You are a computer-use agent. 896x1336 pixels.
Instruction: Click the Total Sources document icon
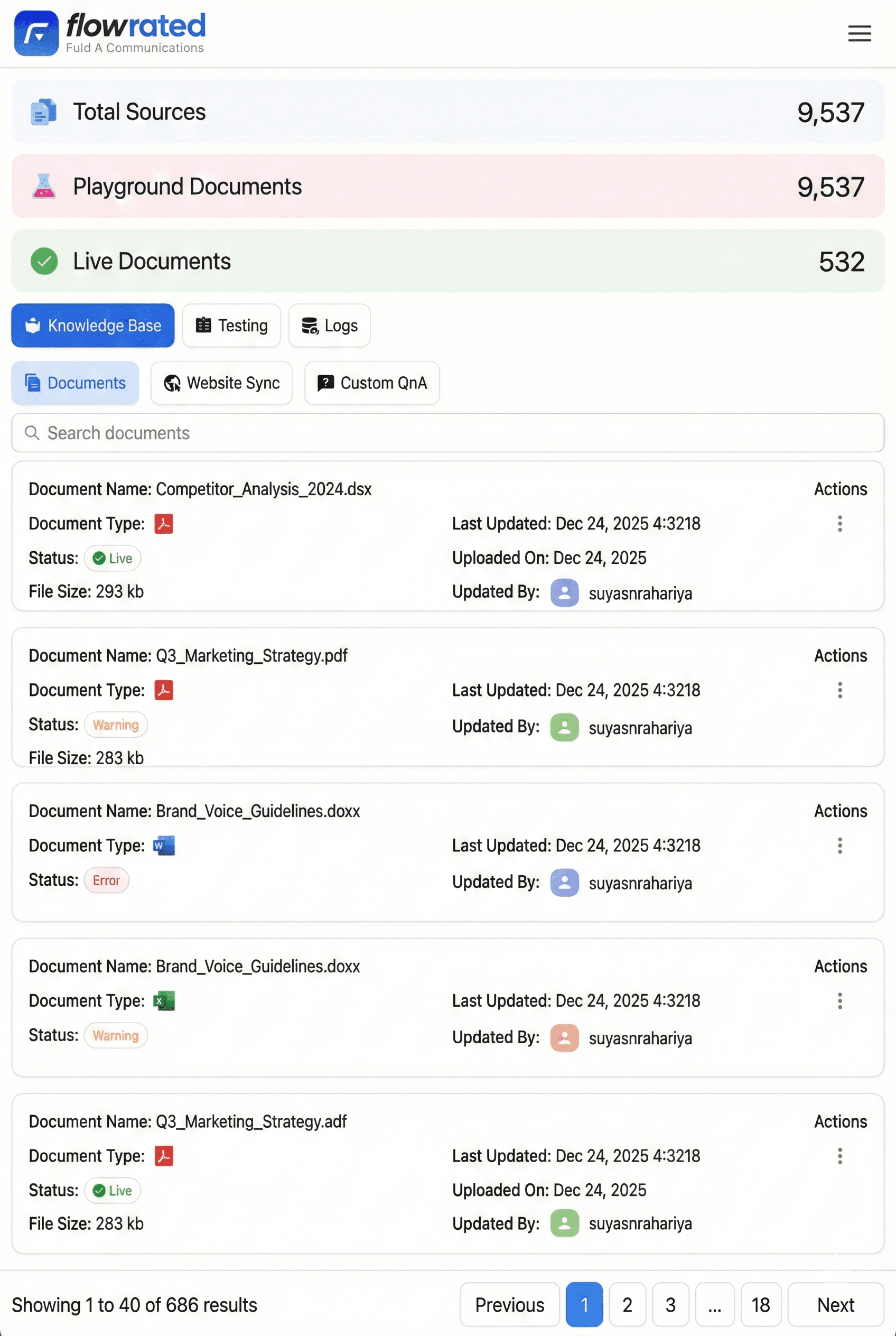pyautogui.click(x=43, y=112)
